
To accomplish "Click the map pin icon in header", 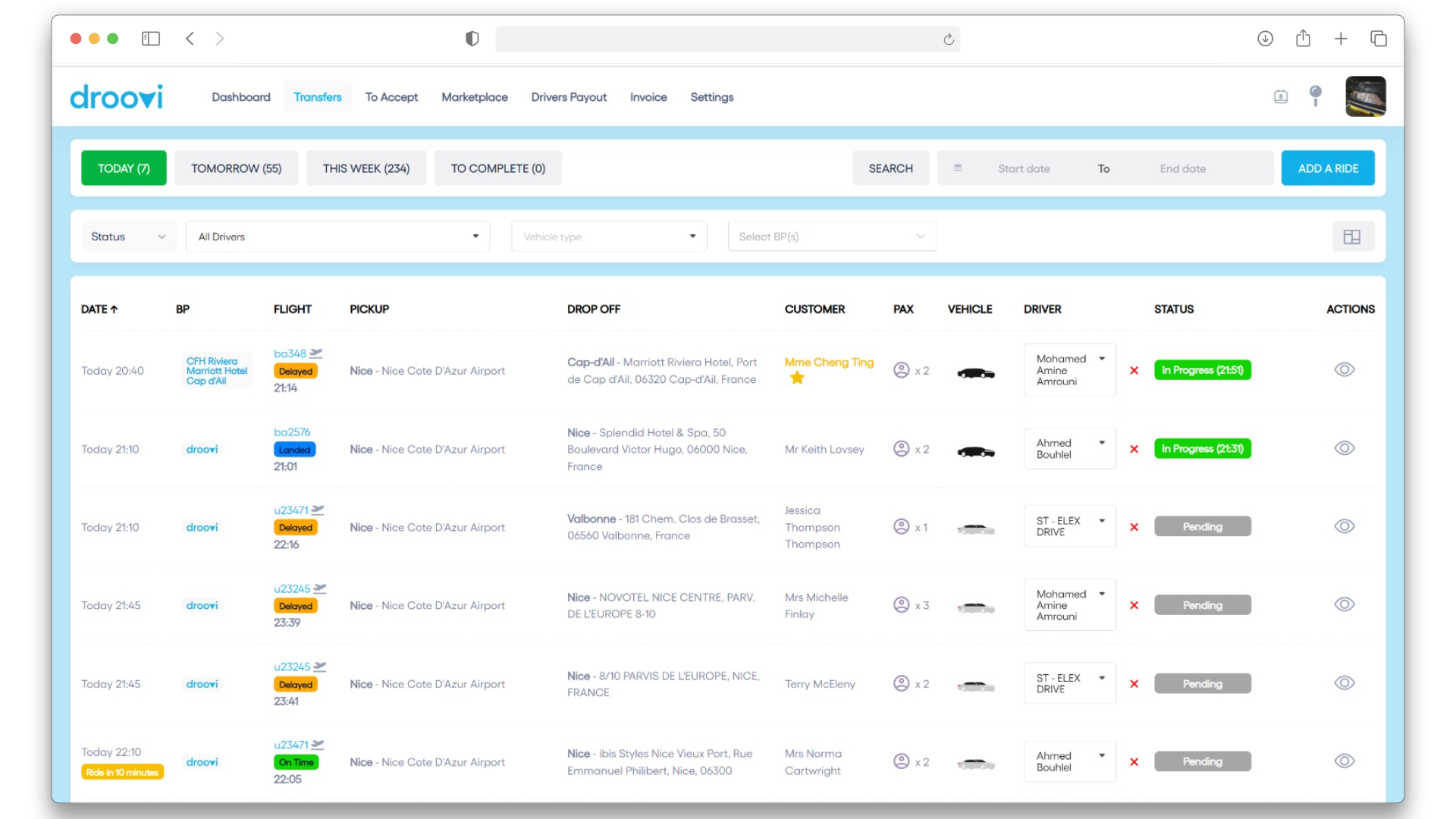I will (x=1316, y=96).
